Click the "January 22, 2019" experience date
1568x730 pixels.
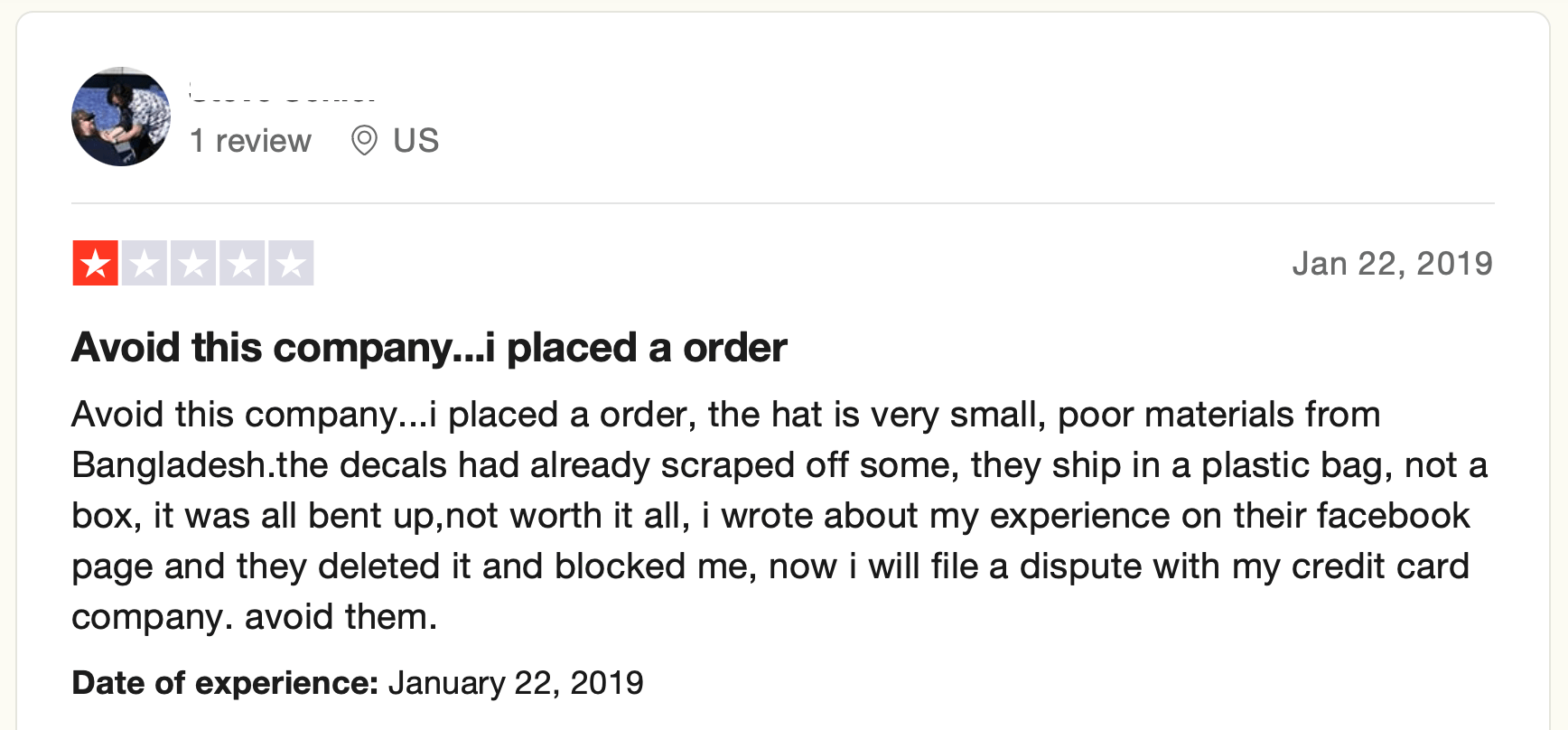(x=516, y=683)
